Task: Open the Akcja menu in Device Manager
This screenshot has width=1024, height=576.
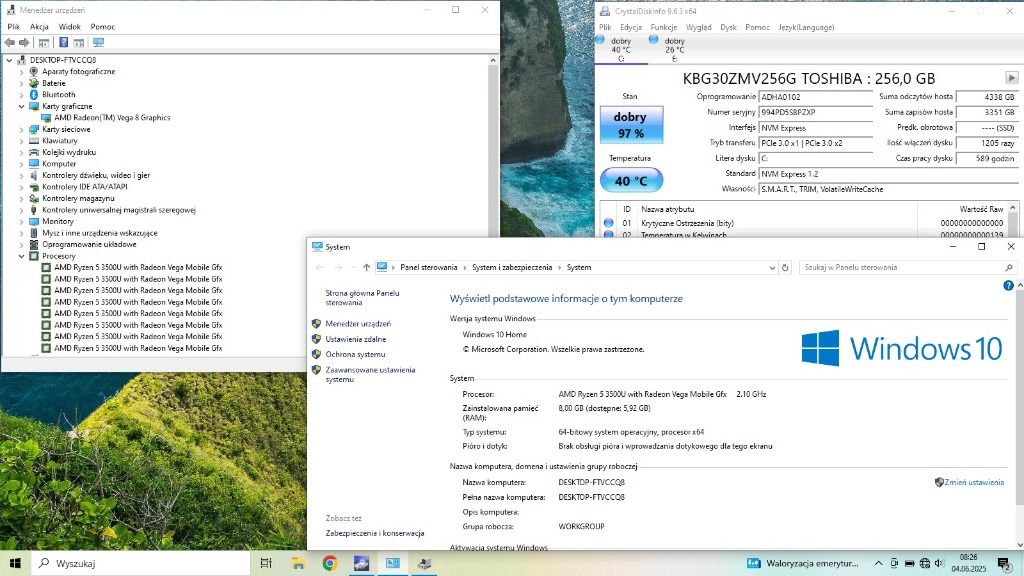Action: 39,27
